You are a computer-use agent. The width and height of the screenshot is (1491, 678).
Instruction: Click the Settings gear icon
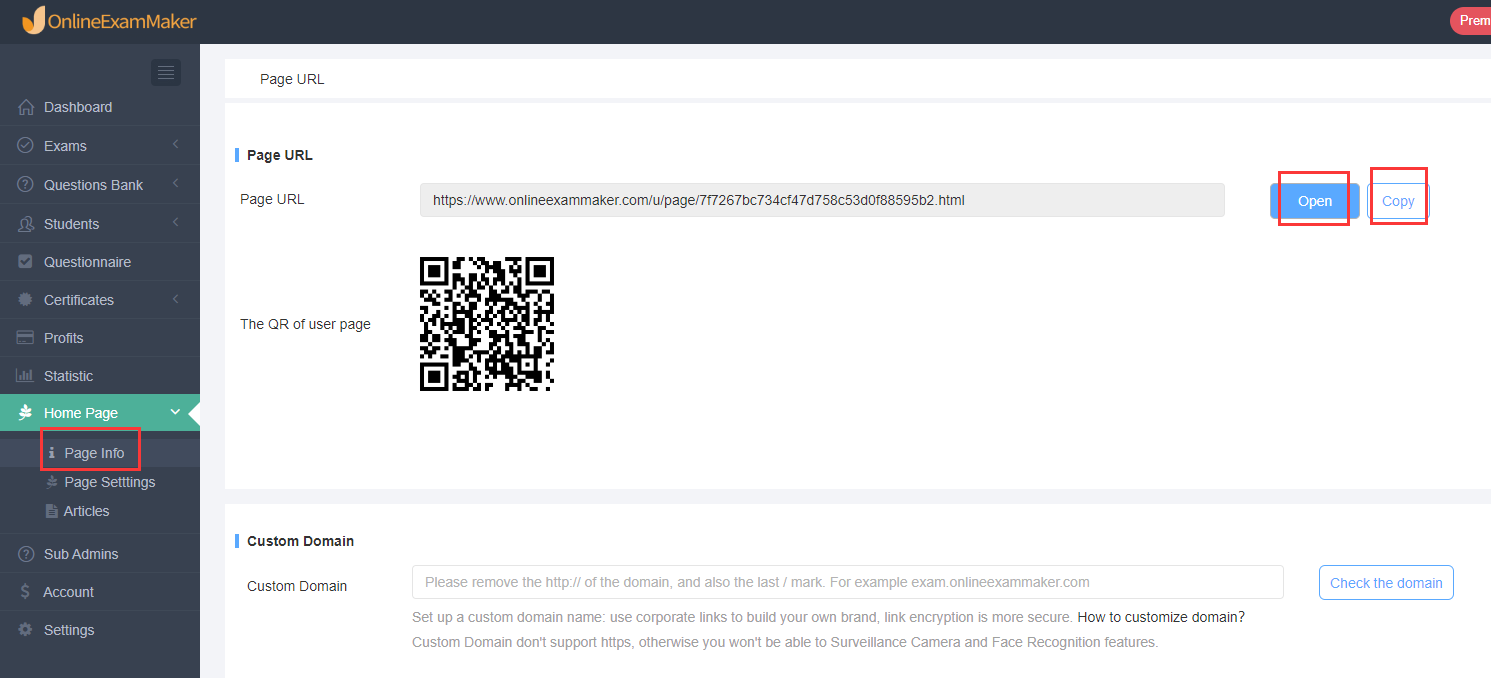click(26, 630)
